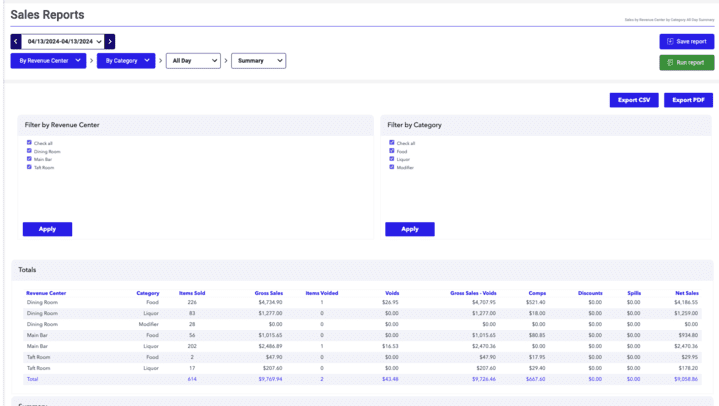The height and width of the screenshot is (406, 719).
Task: Click the Save report button
Action: 686,41
